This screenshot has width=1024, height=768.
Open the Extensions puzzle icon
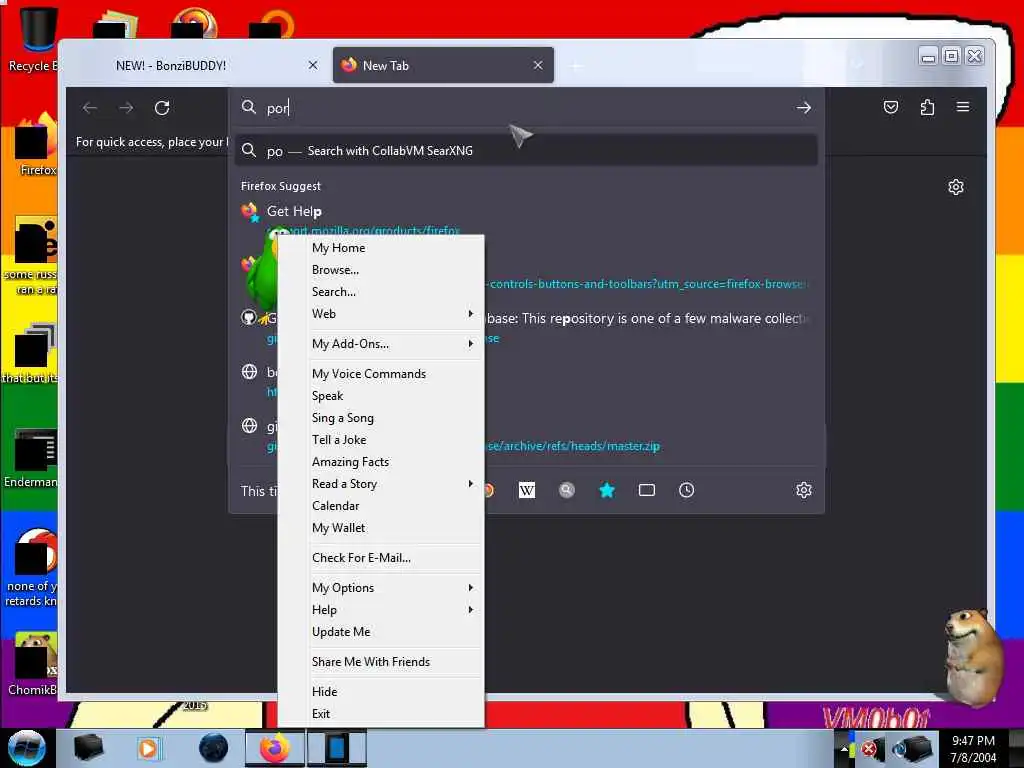927,107
